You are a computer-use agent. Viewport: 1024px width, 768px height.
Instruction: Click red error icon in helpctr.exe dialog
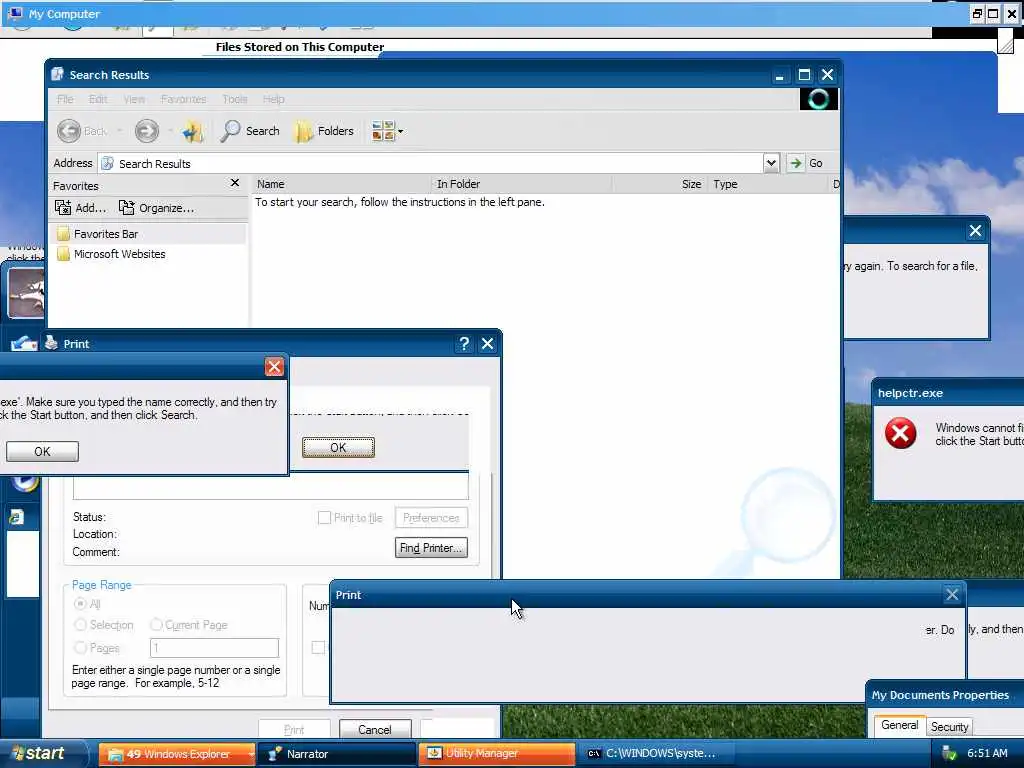[901, 433]
